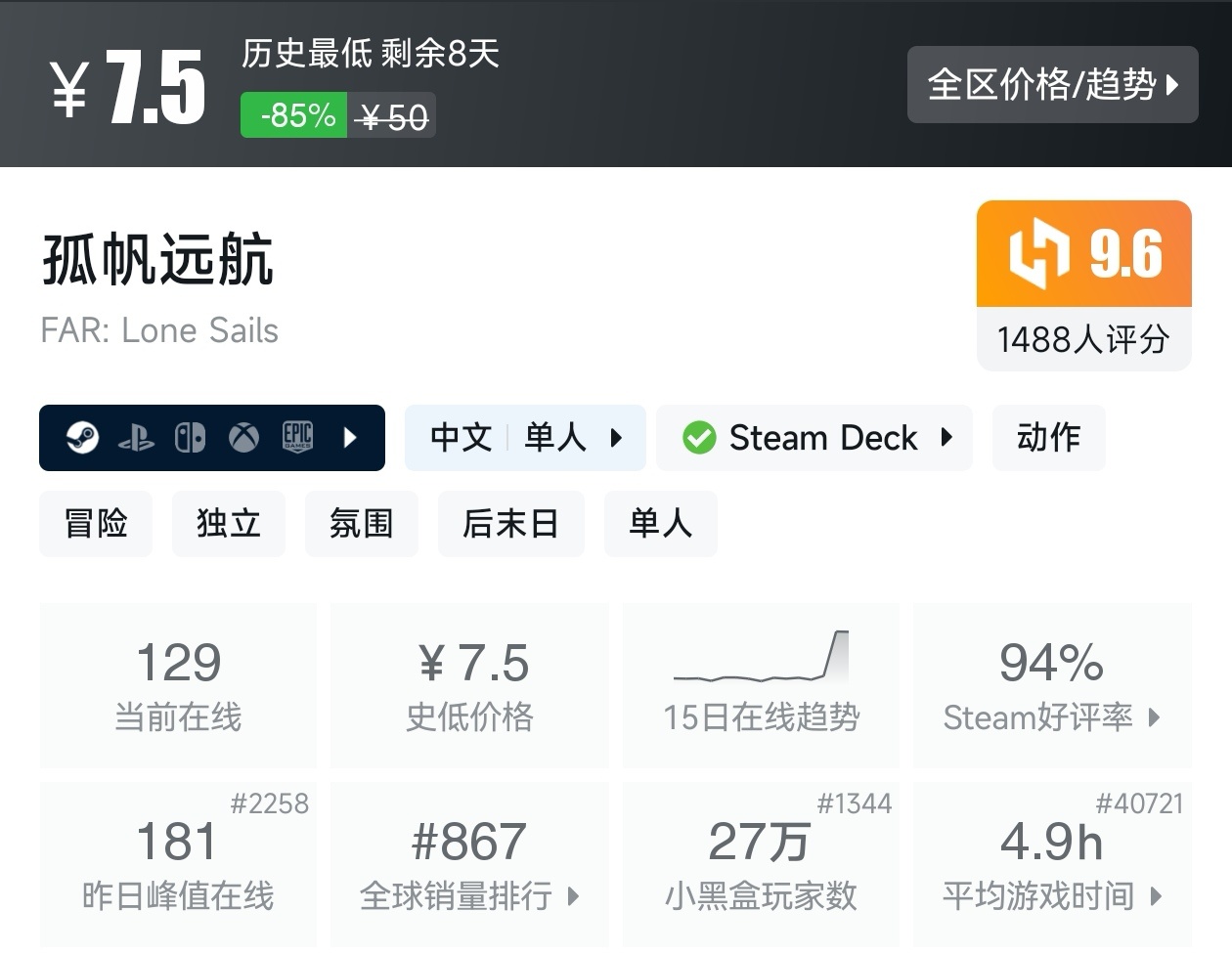Select the 冒险 tag

(x=95, y=524)
